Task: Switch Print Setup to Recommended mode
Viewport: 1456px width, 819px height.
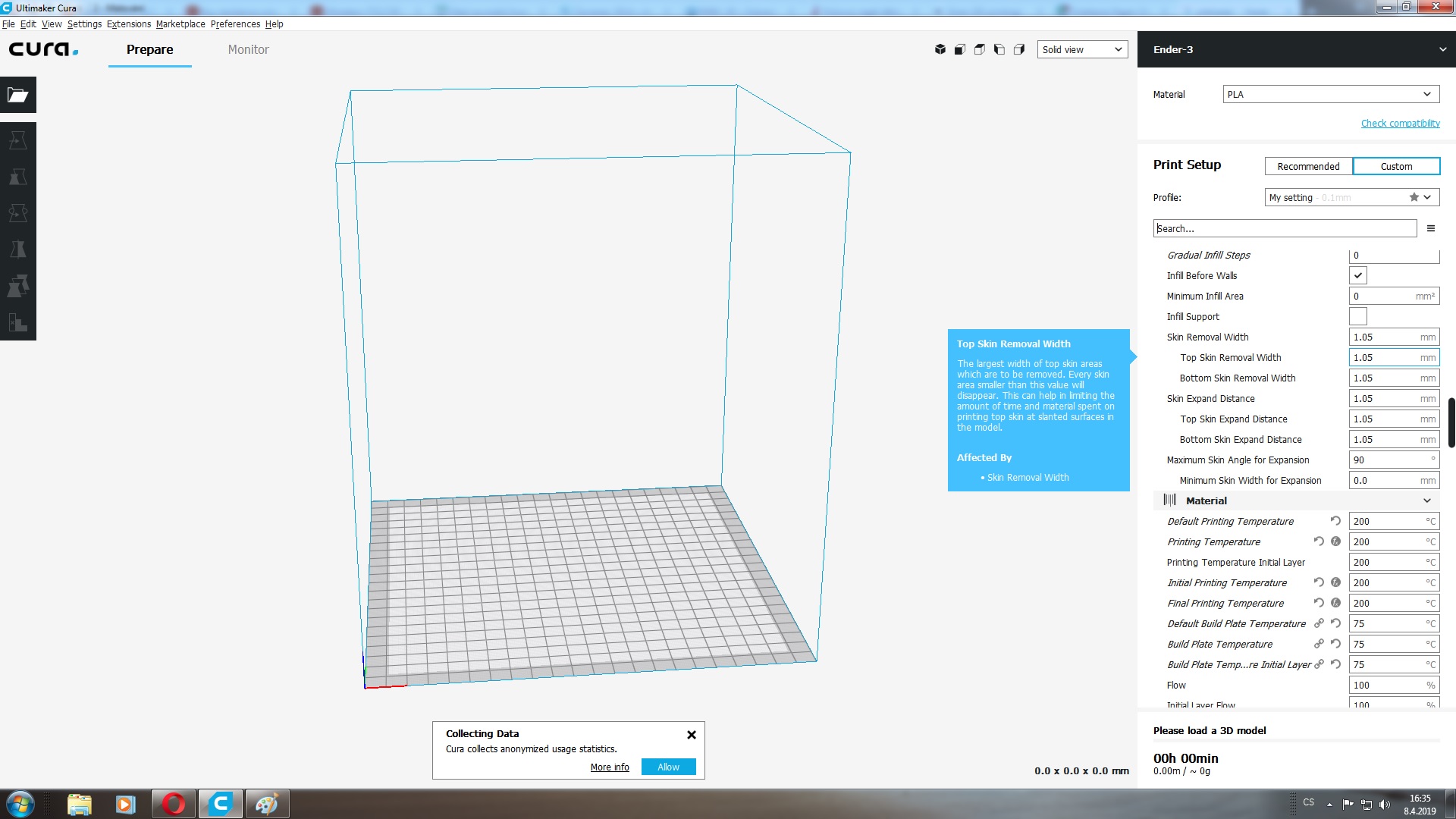Action: (1308, 166)
